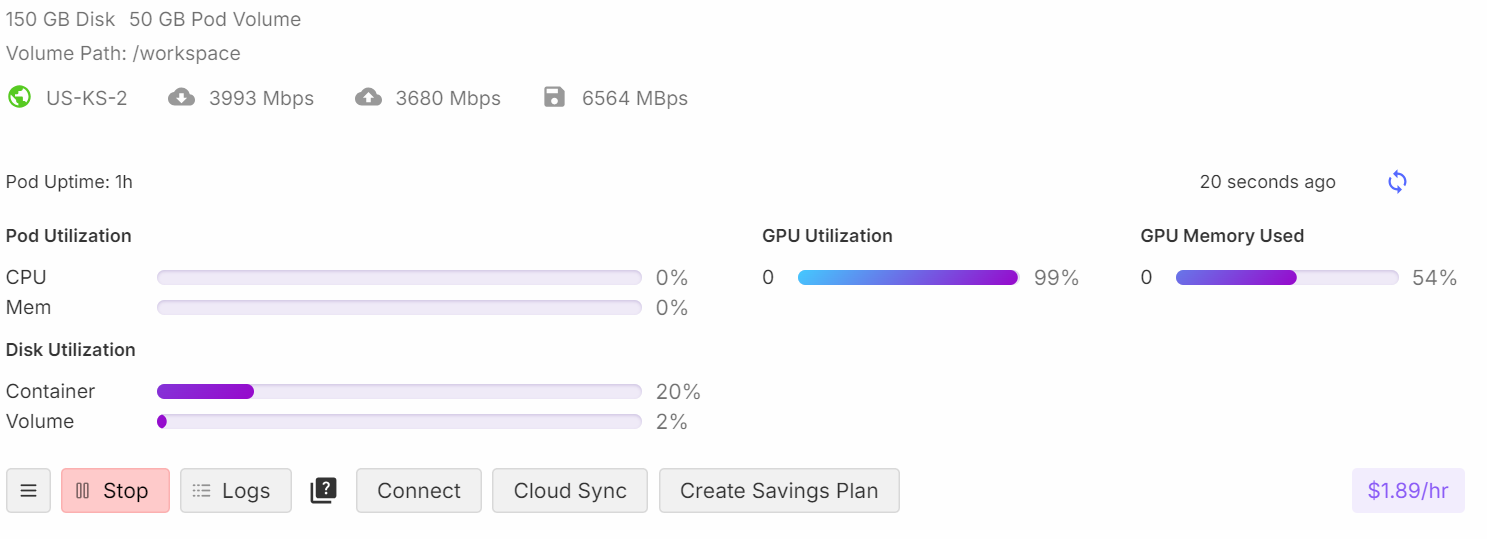Open the pod Logs
1487x539 pixels.
(236, 491)
